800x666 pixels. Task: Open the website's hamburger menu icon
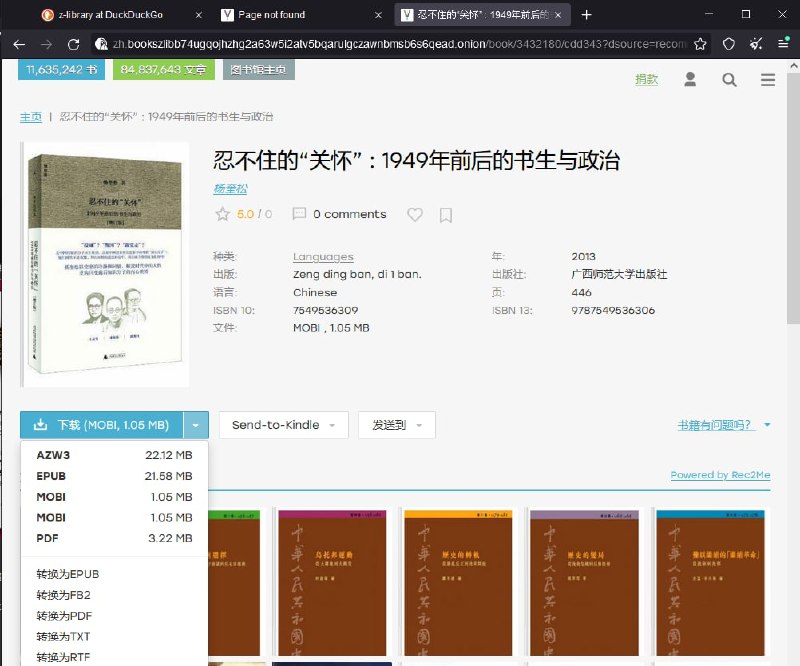(768, 80)
